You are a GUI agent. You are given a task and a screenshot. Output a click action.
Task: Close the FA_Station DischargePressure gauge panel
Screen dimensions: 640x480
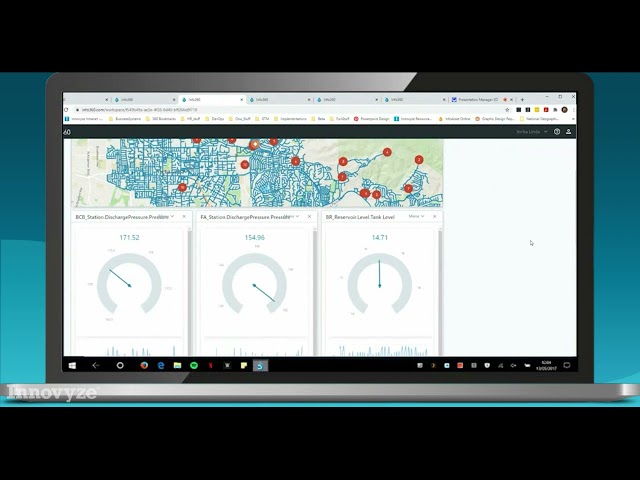click(x=309, y=216)
